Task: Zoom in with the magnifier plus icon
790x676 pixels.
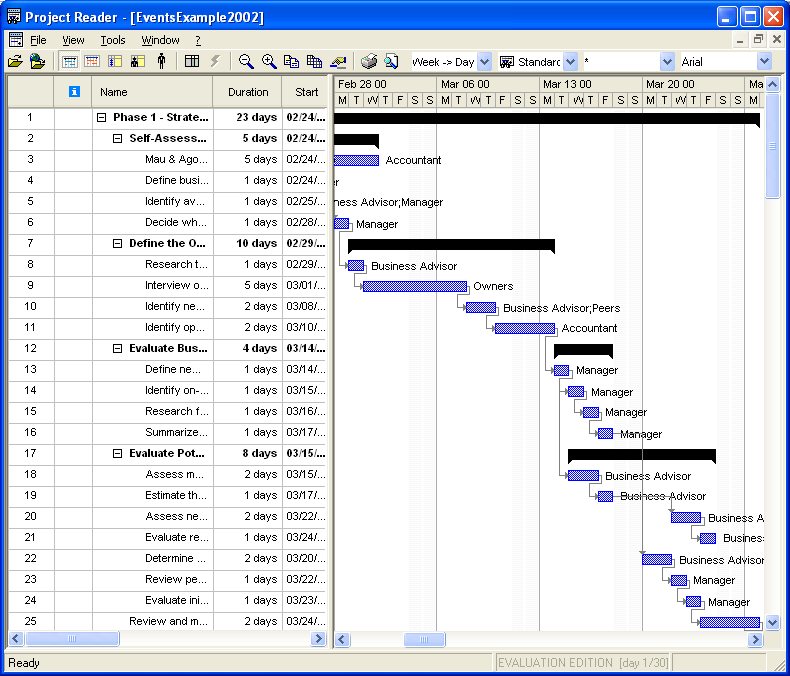Action: pos(269,61)
